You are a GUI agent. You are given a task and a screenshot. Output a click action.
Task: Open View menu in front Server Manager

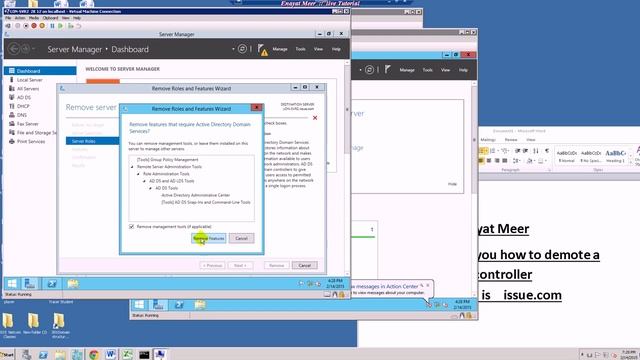coord(318,49)
